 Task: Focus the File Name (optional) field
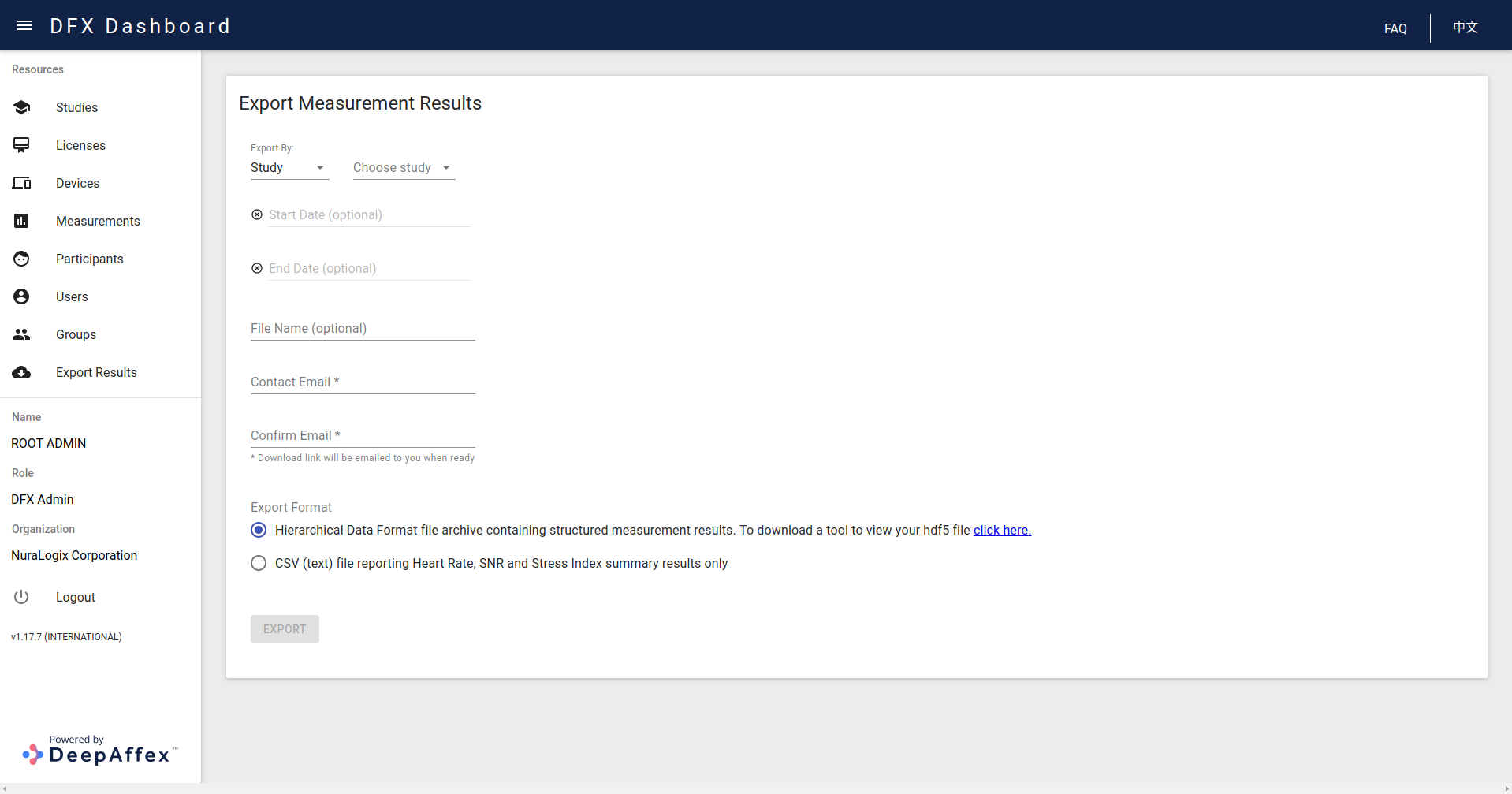[363, 328]
